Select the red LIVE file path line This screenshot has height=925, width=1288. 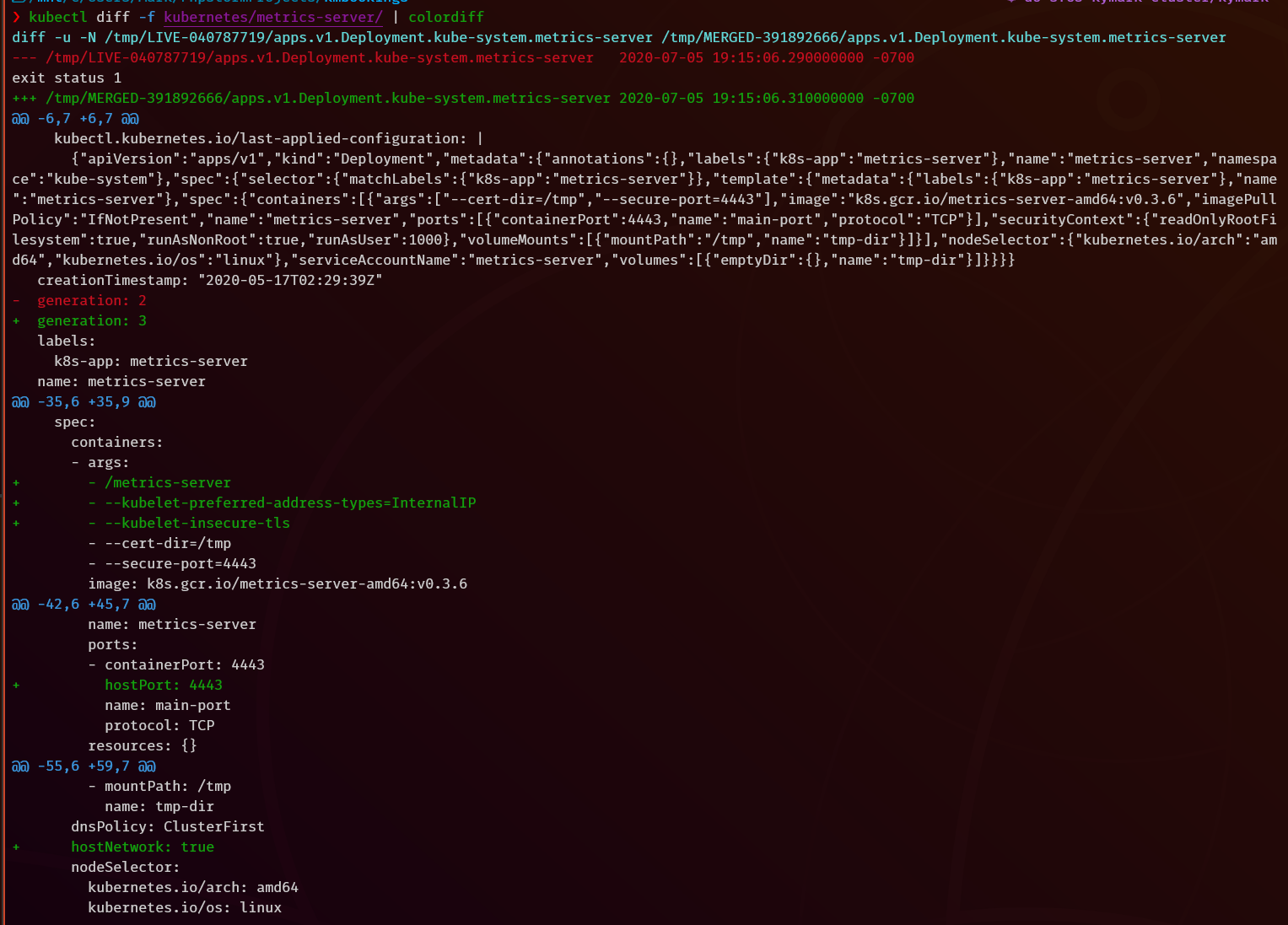coord(319,57)
